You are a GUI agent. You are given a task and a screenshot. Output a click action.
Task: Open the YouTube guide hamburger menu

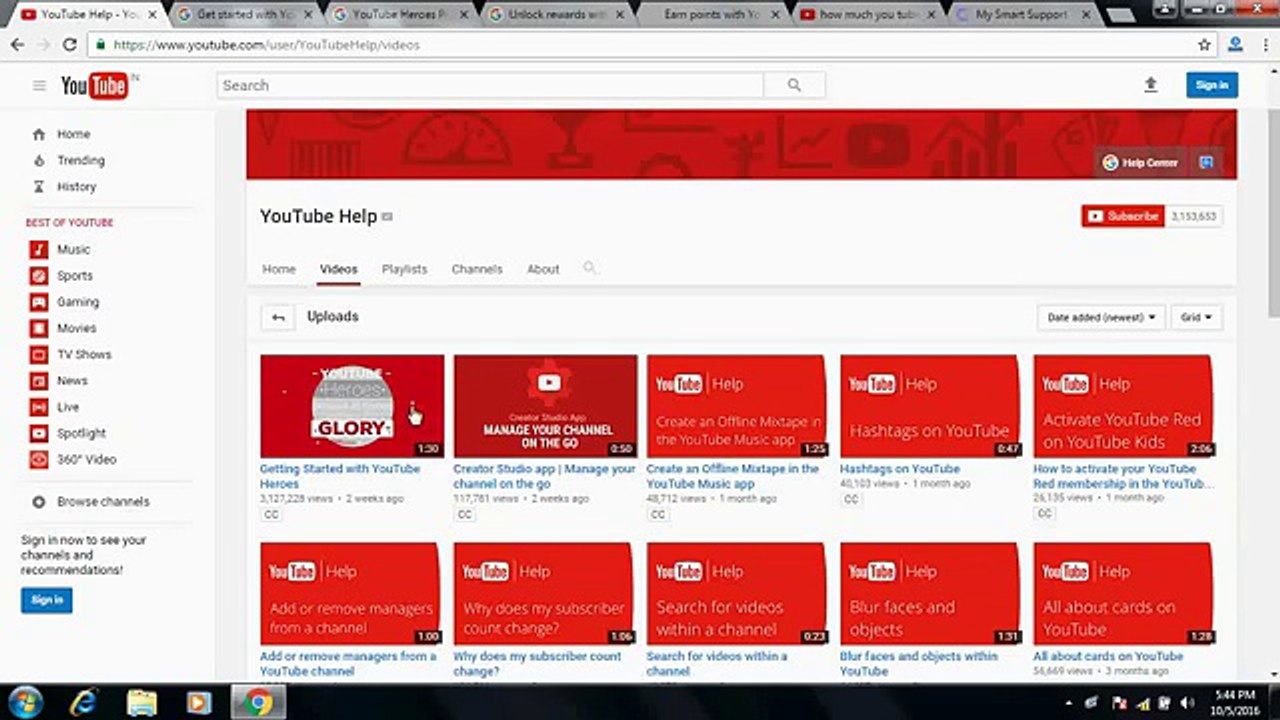tap(39, 86)
